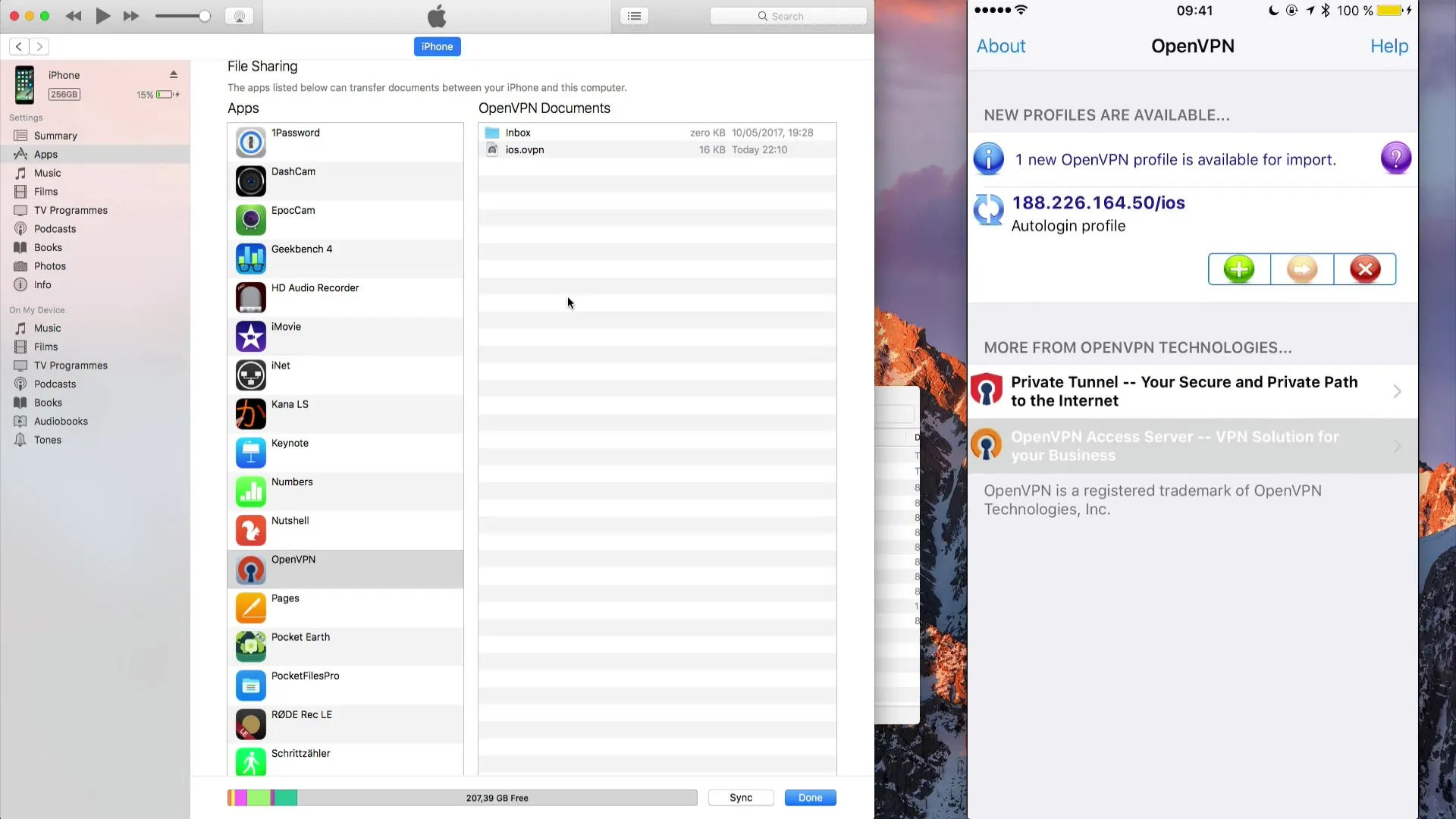Select the RØDE Rec LE icon

(250, 724)
